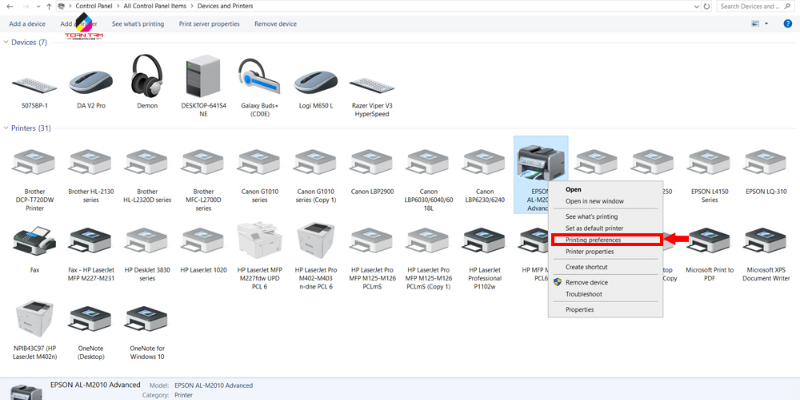Select the EPSON LQ-310 printer
This screenshot has width=800, height=400.
point(766,162)
